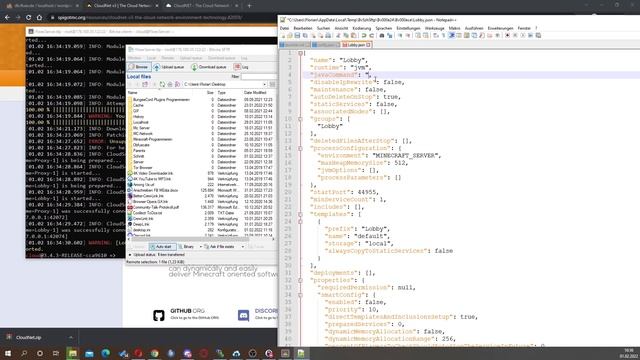Image resolution: width=640 pixels, height=360 pixels.
Task: Click the Cut scissors icon in Notepad++
Action: pyautogui.click(x=338, y=36)
